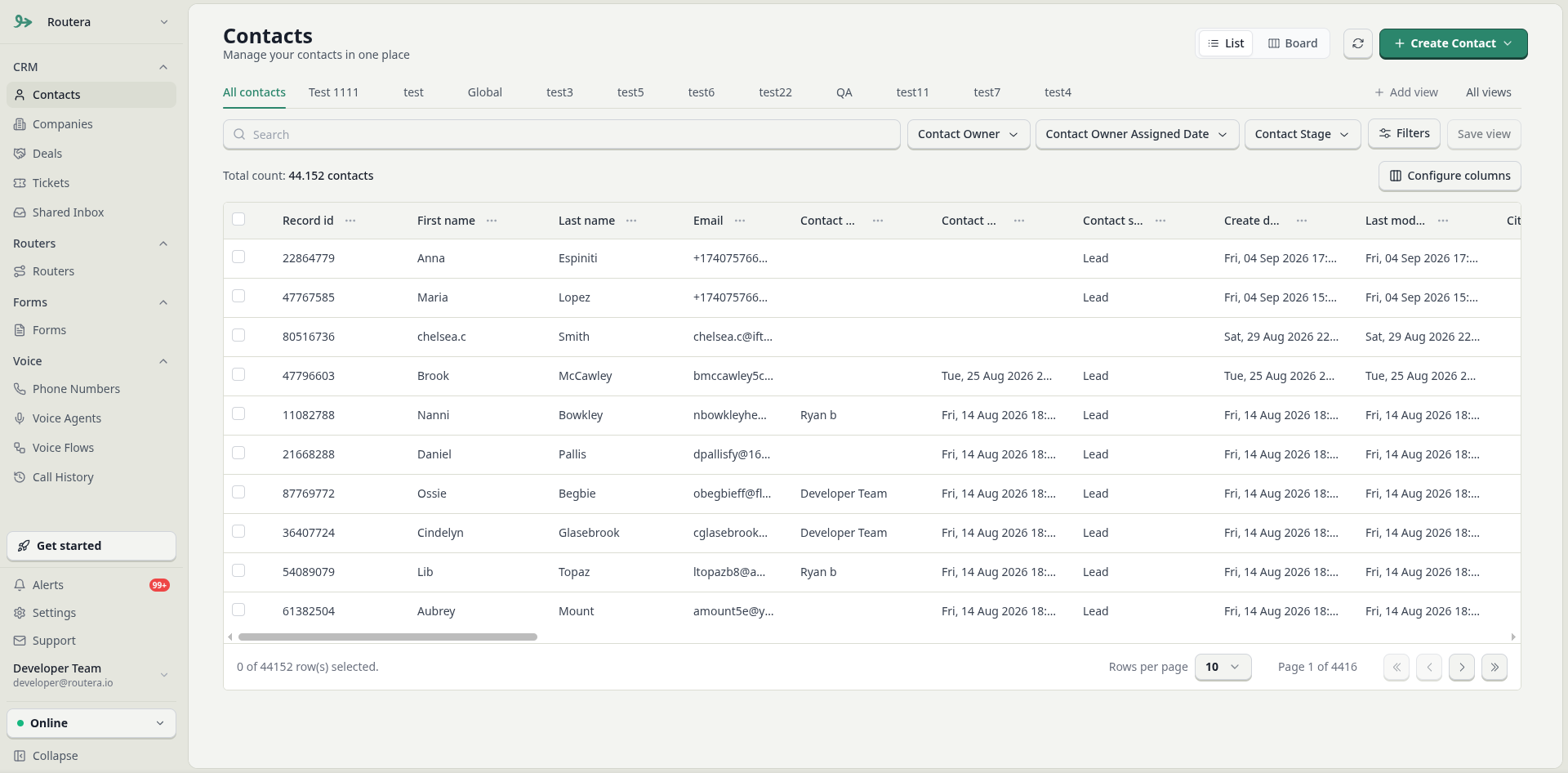The width and height of the screenshot is (1568, 773).
Task: Switch to the QA view tab
Action: pos(844,92)
